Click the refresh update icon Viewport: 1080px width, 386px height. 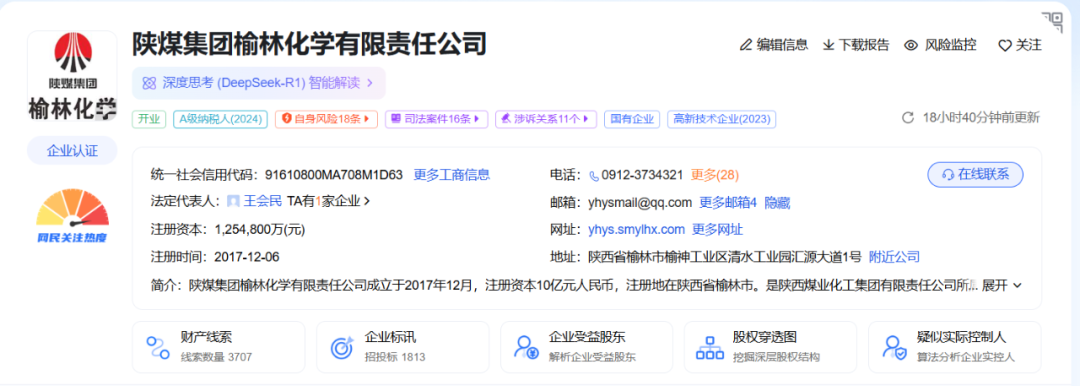pos(908,118)
